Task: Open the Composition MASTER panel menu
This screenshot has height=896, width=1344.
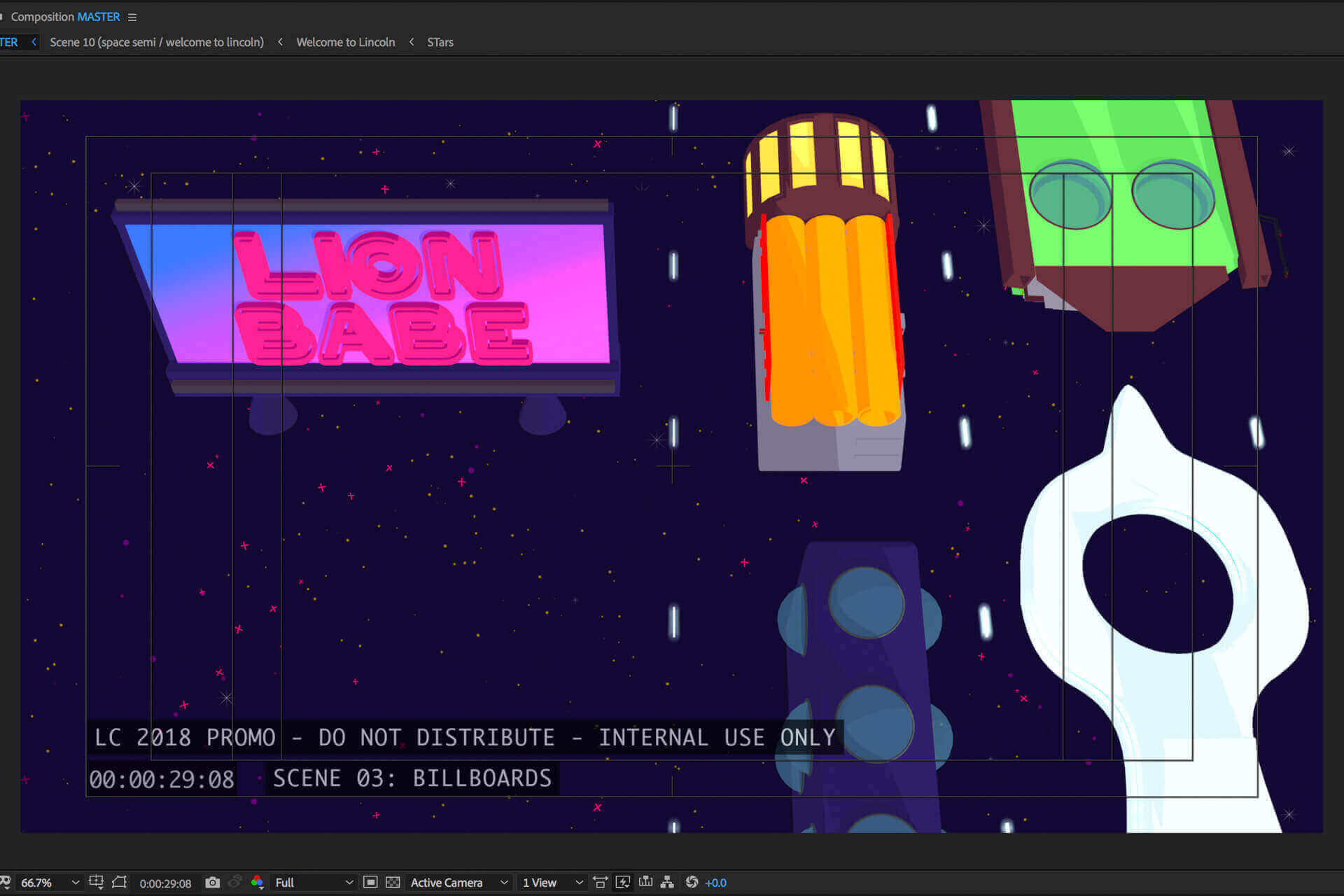Action: click(132, 17)
